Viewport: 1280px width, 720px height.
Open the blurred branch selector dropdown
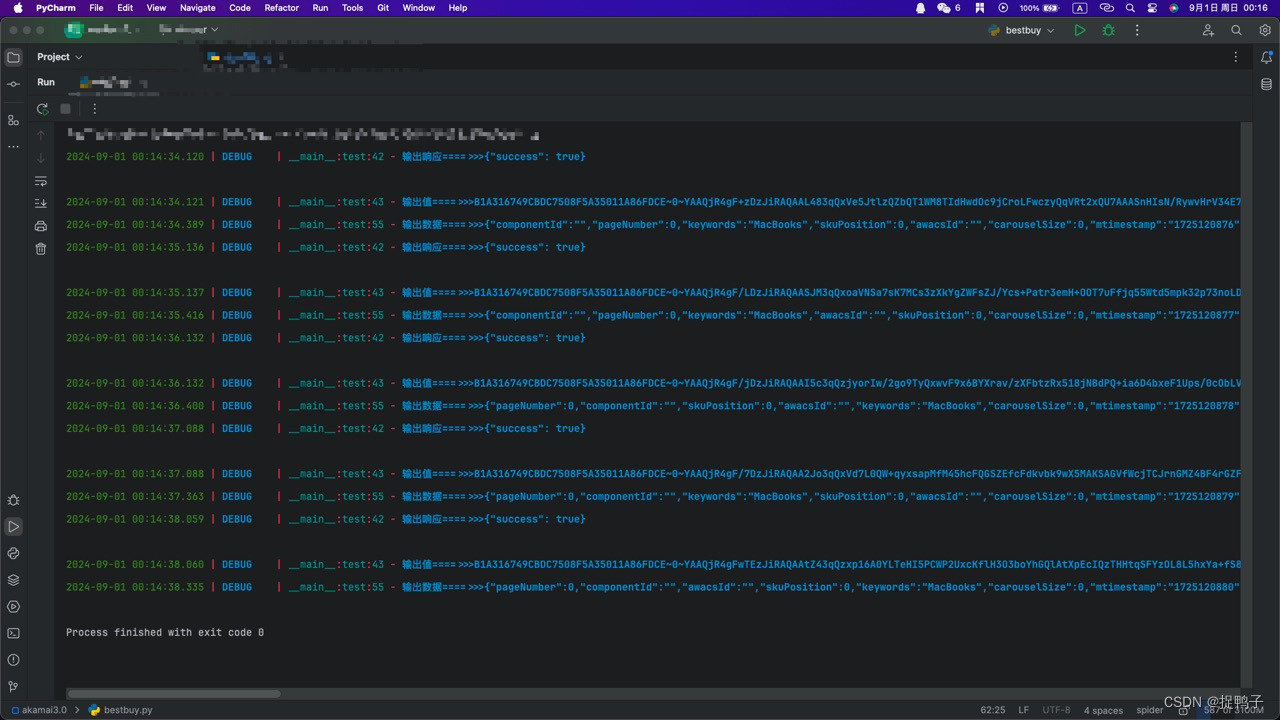tap(189, 30)
